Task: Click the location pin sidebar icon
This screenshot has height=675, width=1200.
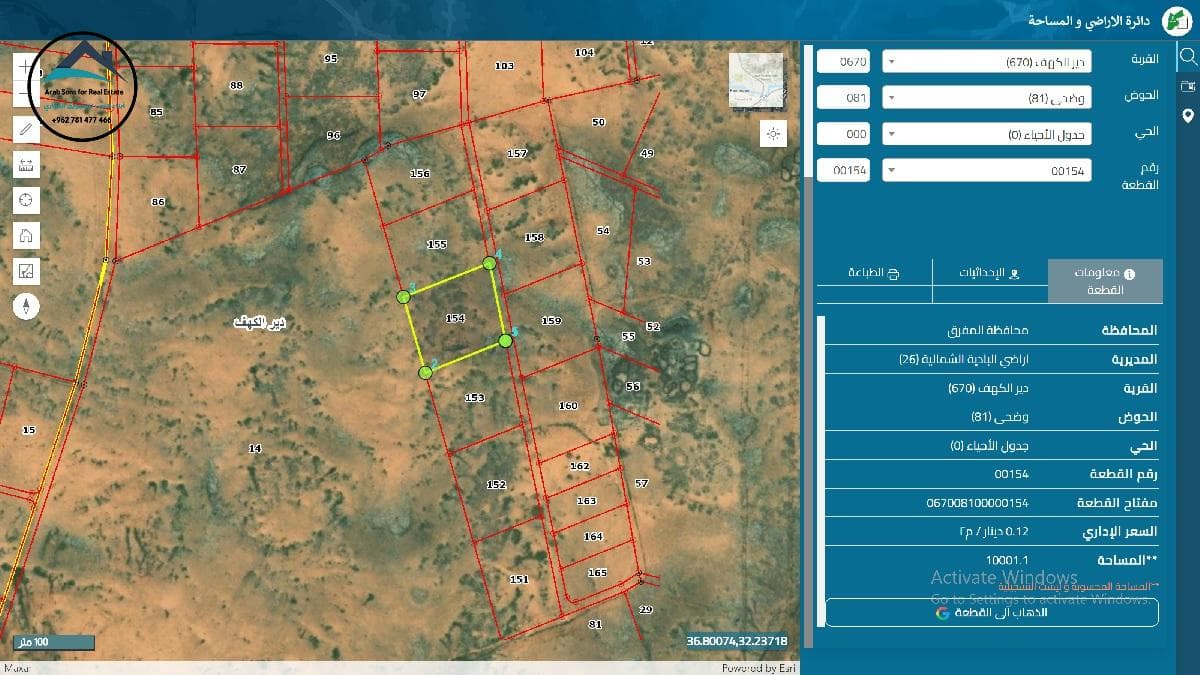Action: click(x=1187, y=116)
